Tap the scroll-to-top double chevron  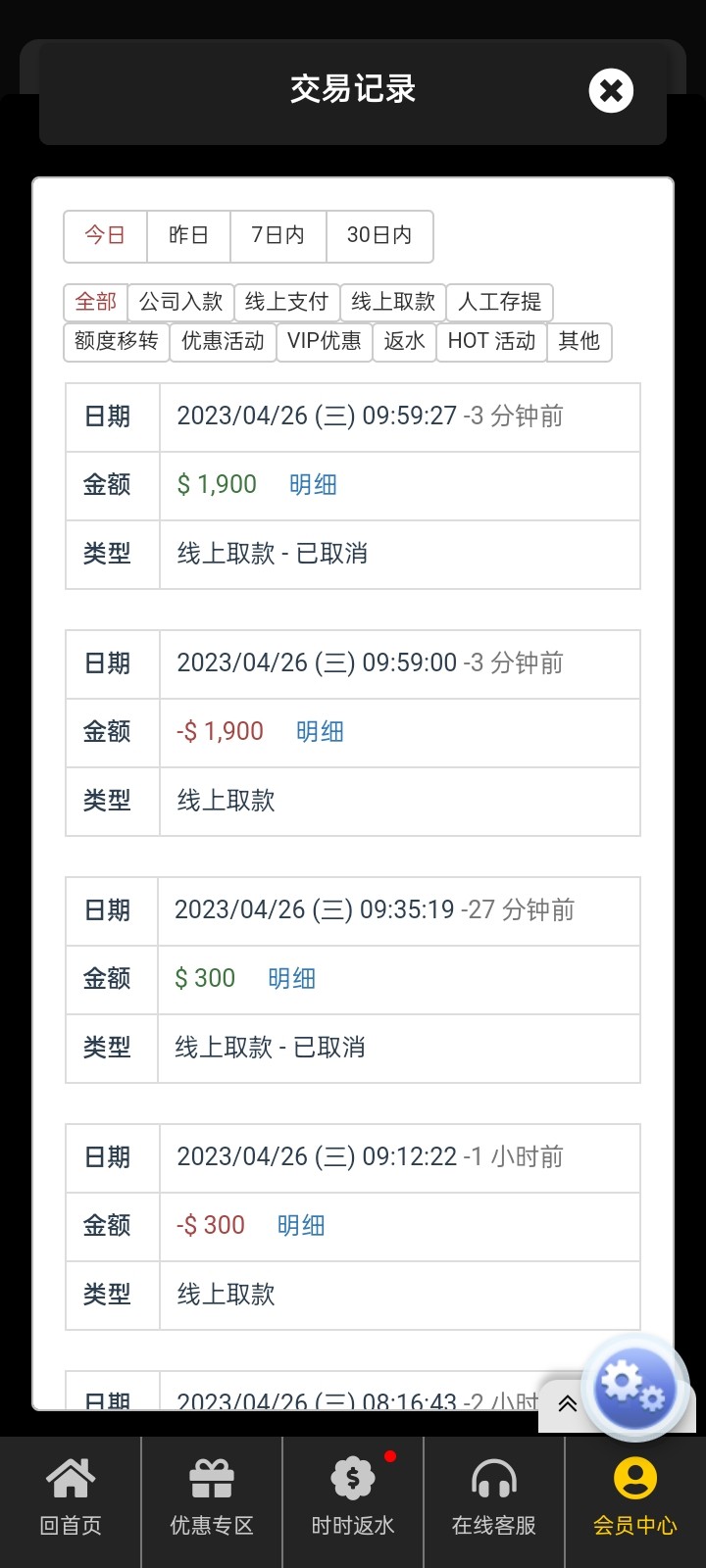(x=567, y=1404)
